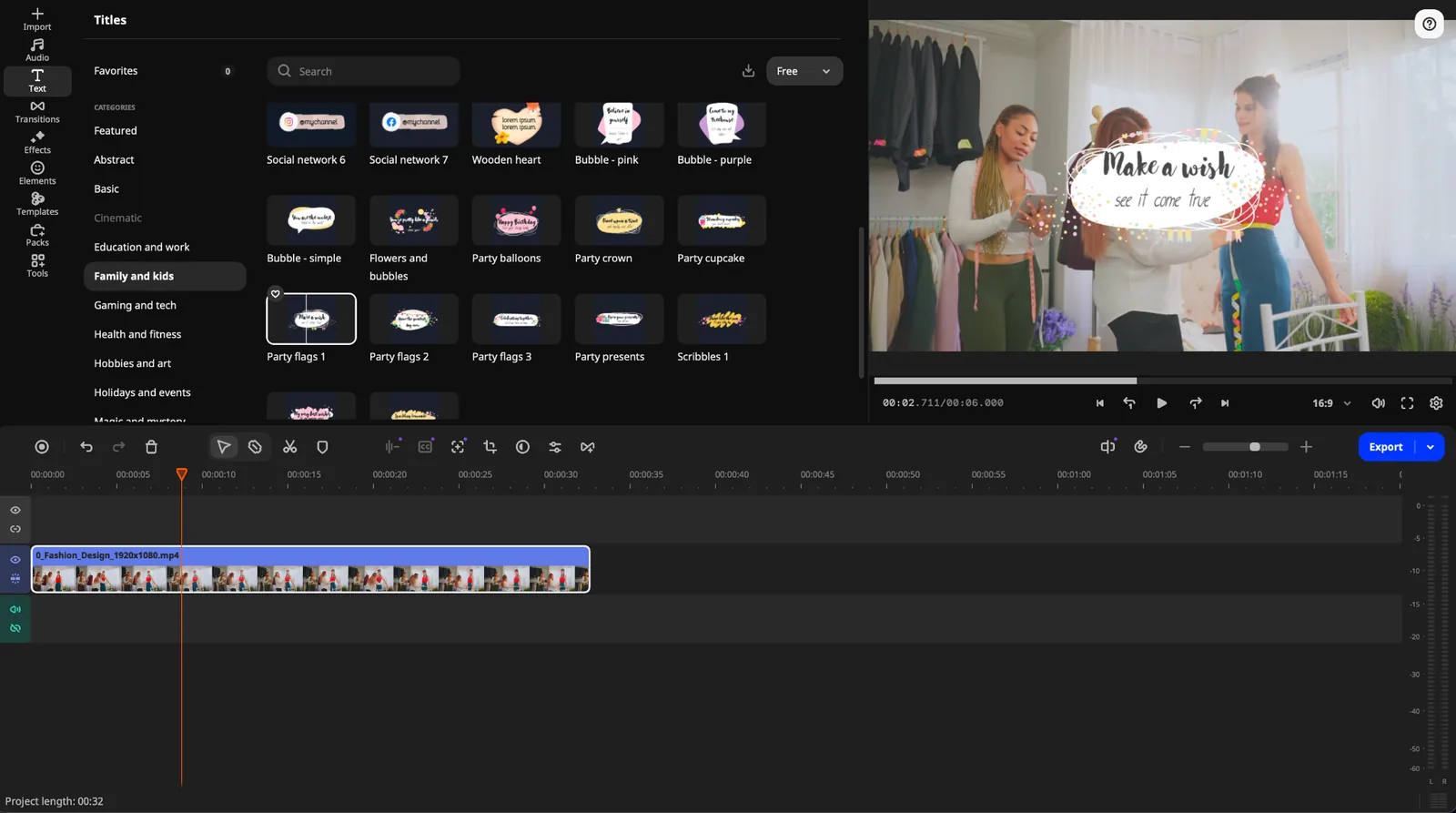
Task: Undo the last action
Action: (x=86, y=447)
